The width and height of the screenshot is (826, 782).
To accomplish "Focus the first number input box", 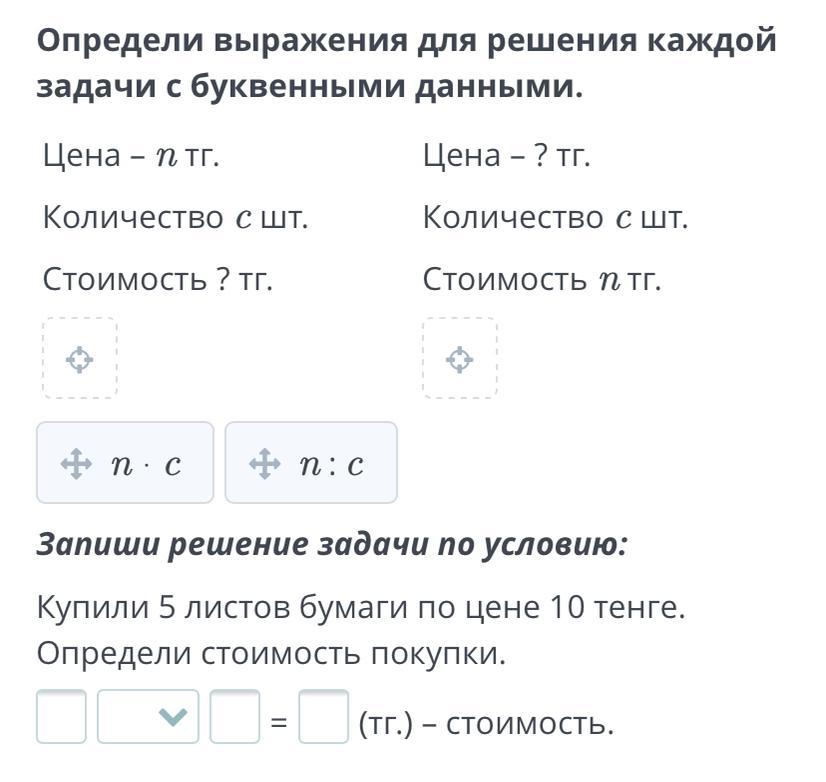I will pos(61,717).
